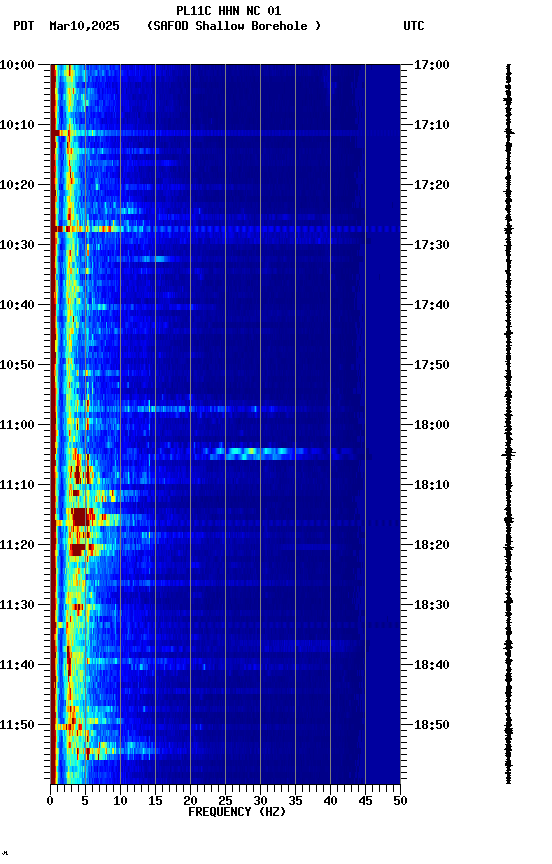Click the 18:50 UTC time label

[x=432, y=726]
